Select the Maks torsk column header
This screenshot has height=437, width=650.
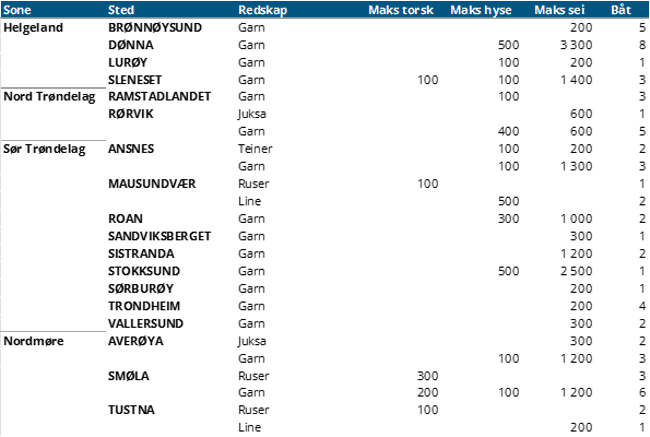point(401,10)
